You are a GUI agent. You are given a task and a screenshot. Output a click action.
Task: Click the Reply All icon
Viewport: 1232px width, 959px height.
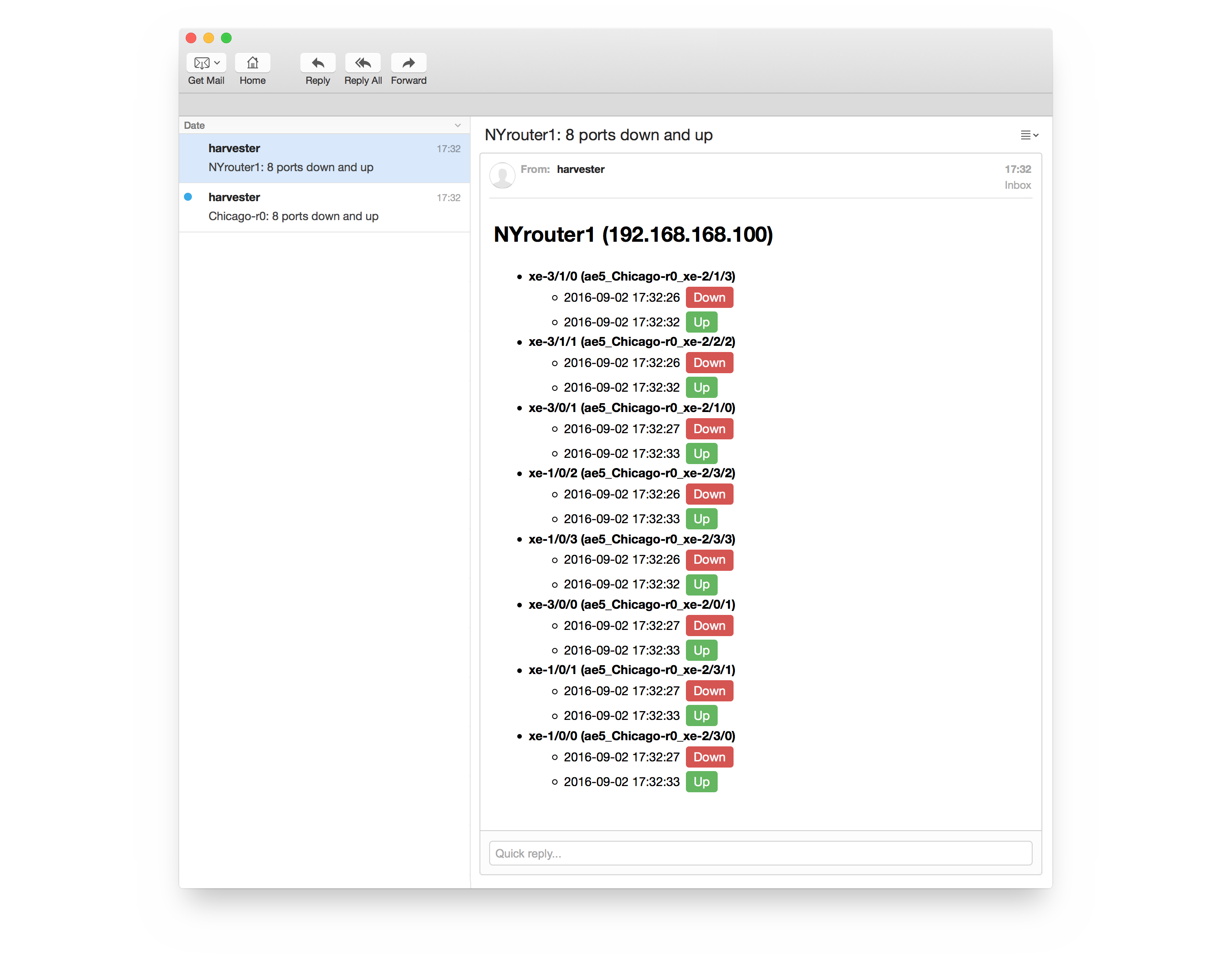363,63
